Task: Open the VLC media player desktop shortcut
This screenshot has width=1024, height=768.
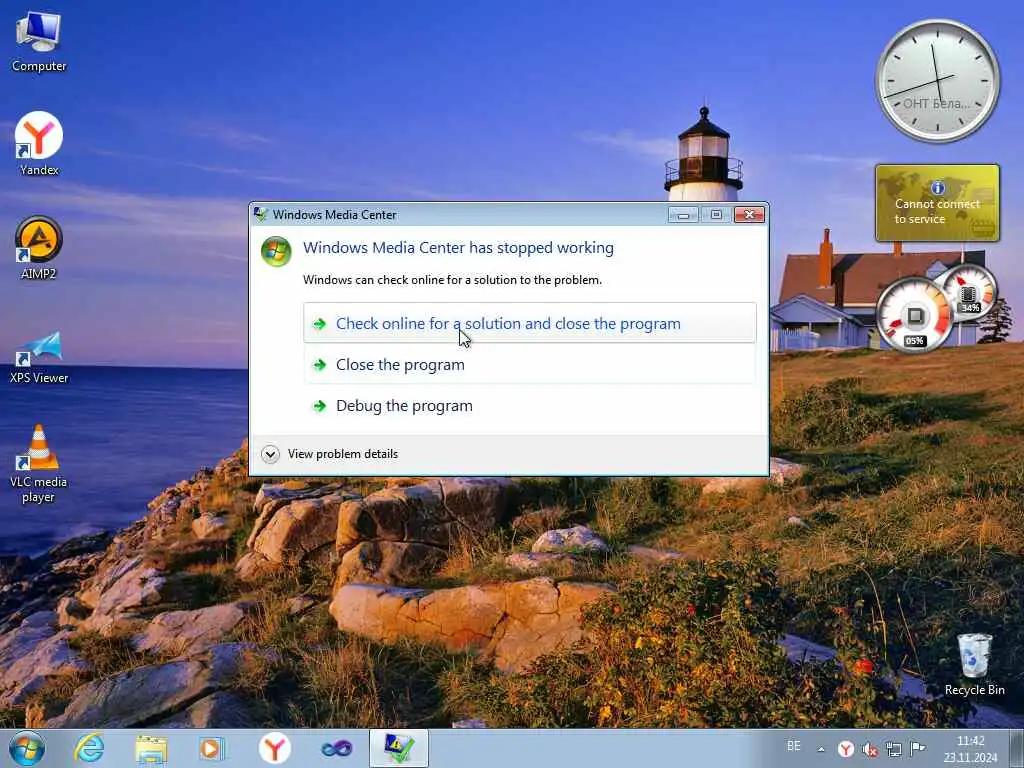Action: point(39,464)
